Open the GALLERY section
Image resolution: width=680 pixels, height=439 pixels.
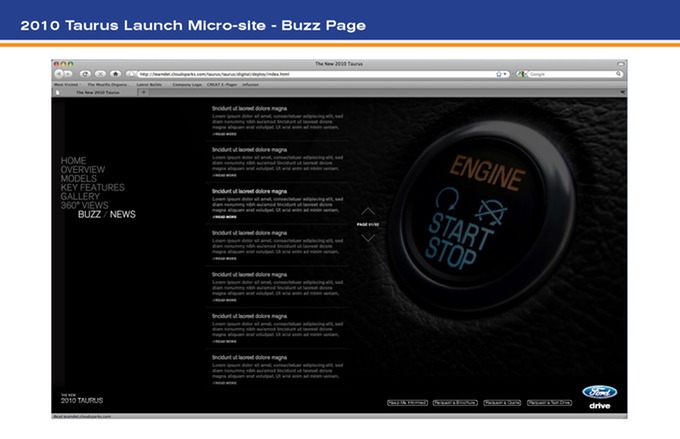coord(80,197)
